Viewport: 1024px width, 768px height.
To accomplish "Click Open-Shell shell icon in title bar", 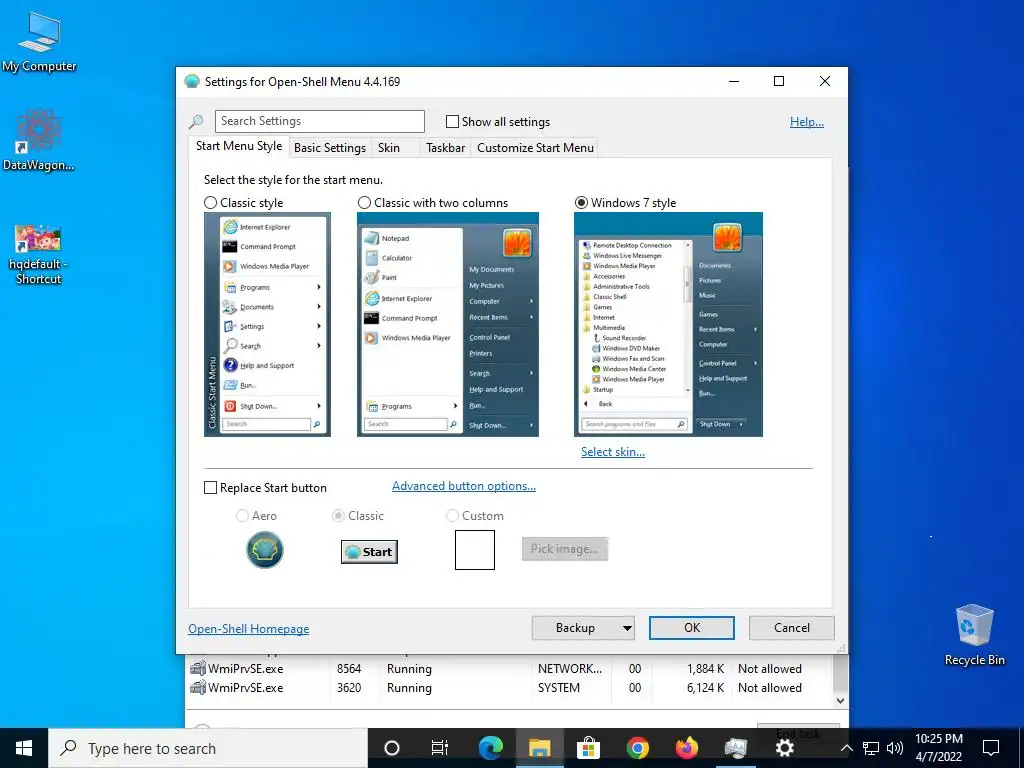I will [x=191, y=82].
